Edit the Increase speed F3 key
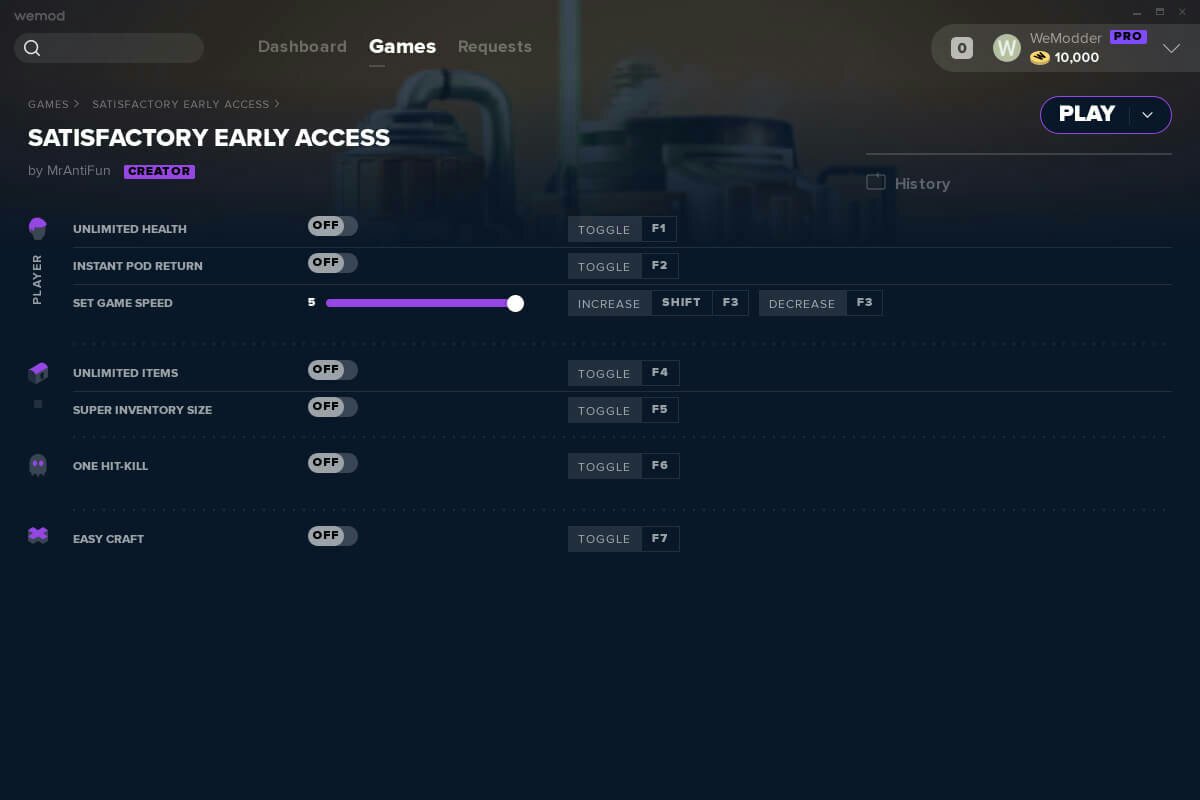The width and height of the screenshot is (1200, 800). (731, 303)
